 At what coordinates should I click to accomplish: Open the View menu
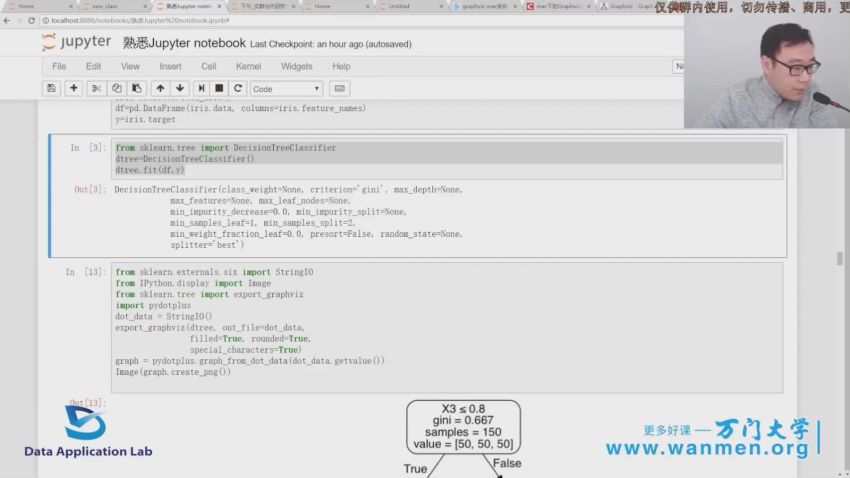[x=130, y=66]
